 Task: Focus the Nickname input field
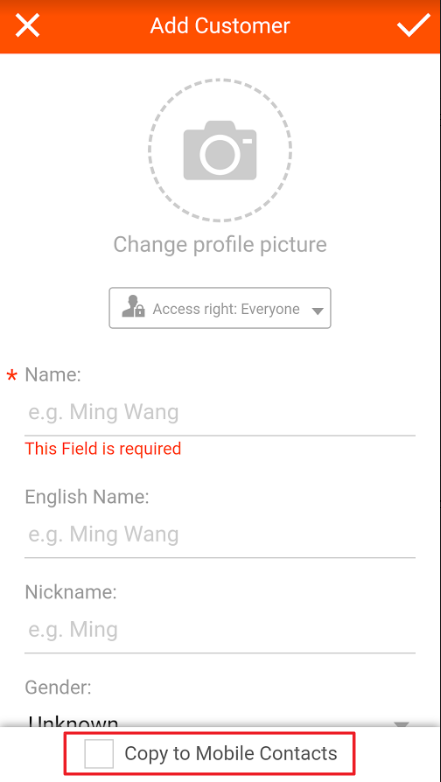coord(220,630)
